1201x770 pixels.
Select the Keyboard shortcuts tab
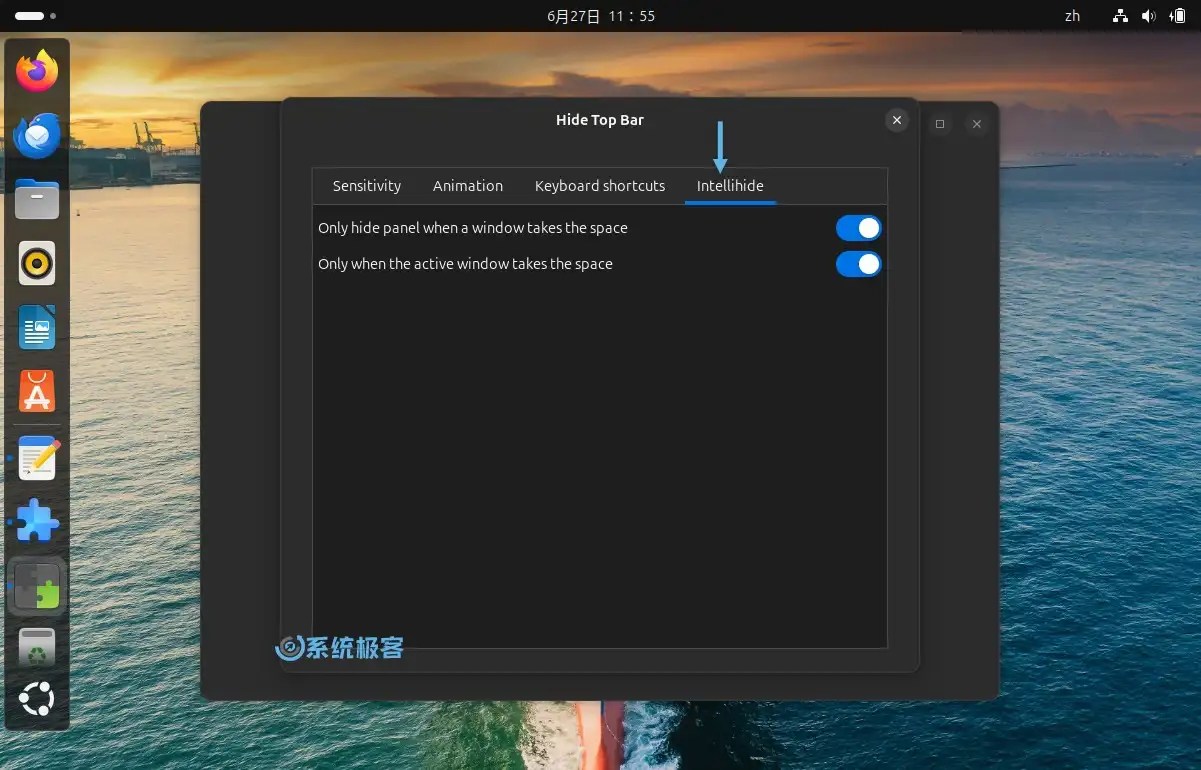(599, 185)
